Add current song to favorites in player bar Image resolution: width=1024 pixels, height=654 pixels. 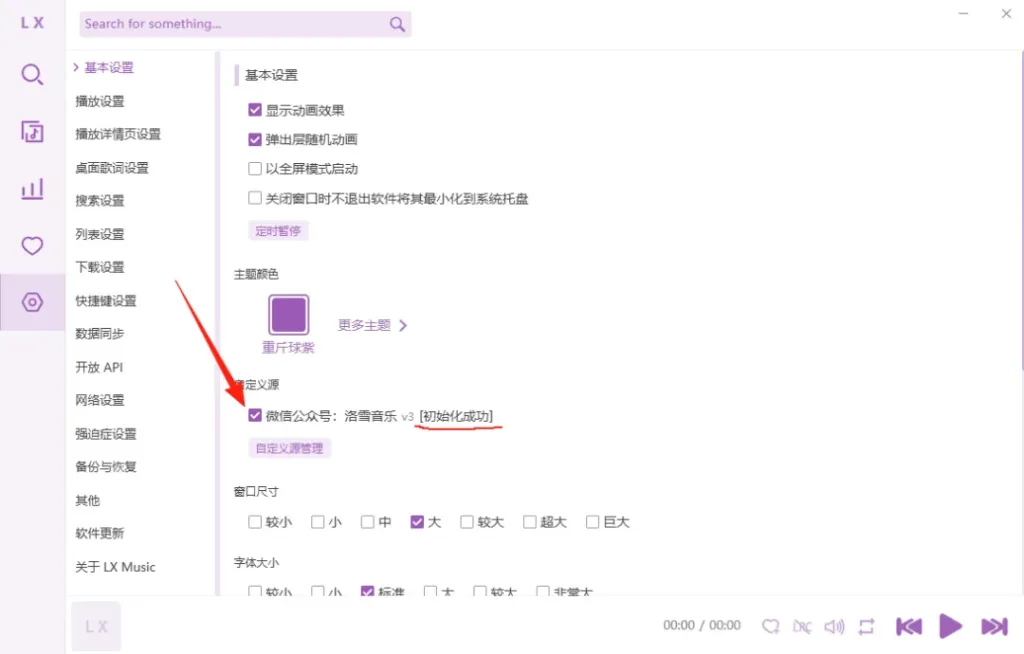[x=771, y=627]
